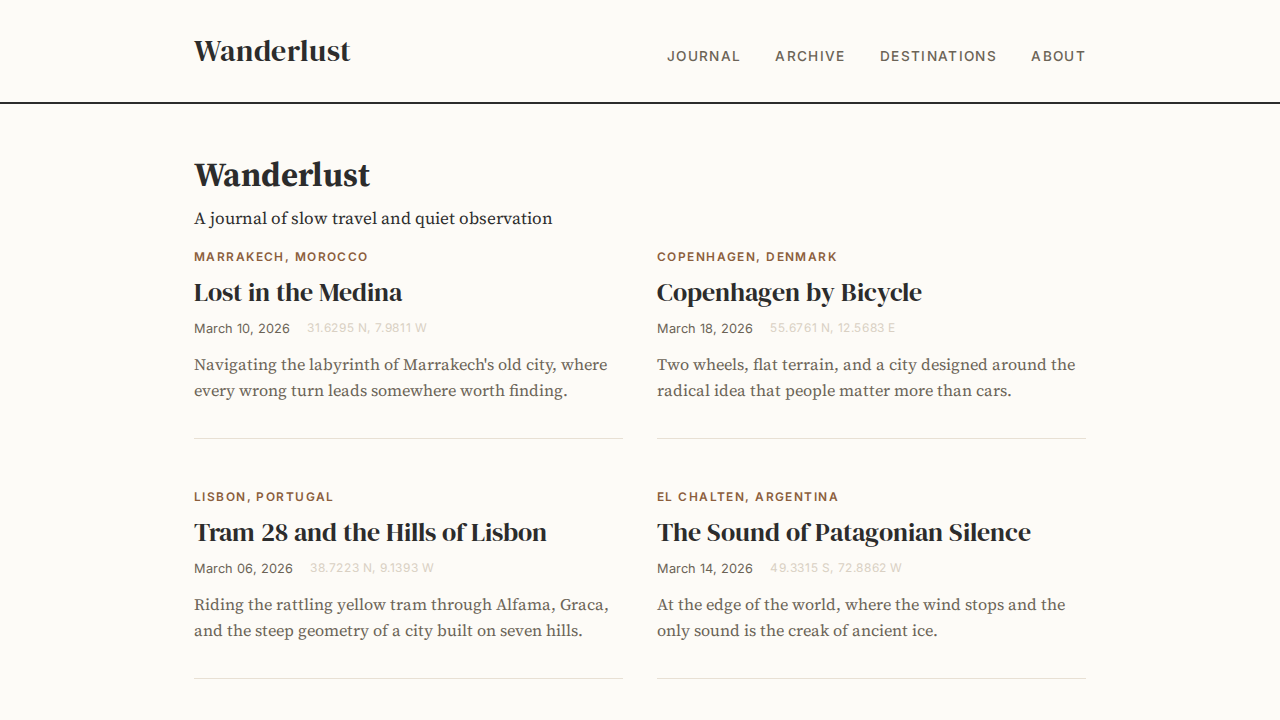Click the coordinates 31.6295 N, 7.9811 W
This screenshot has height=720, width=1280.
[x=367, y=328]
